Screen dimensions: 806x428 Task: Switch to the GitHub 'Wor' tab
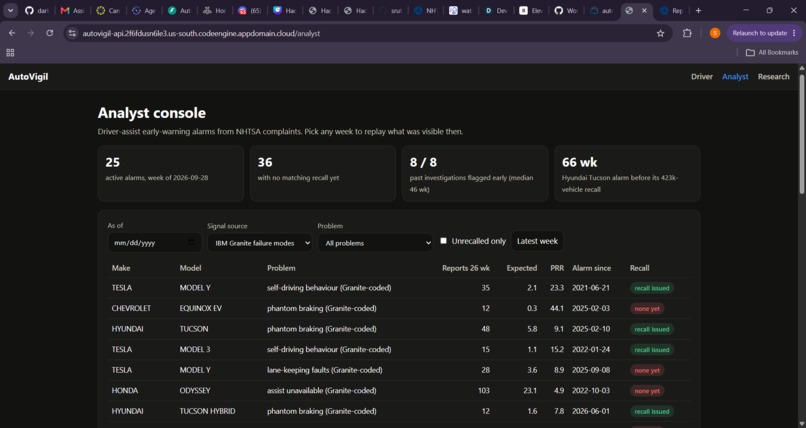coord(566,10)
